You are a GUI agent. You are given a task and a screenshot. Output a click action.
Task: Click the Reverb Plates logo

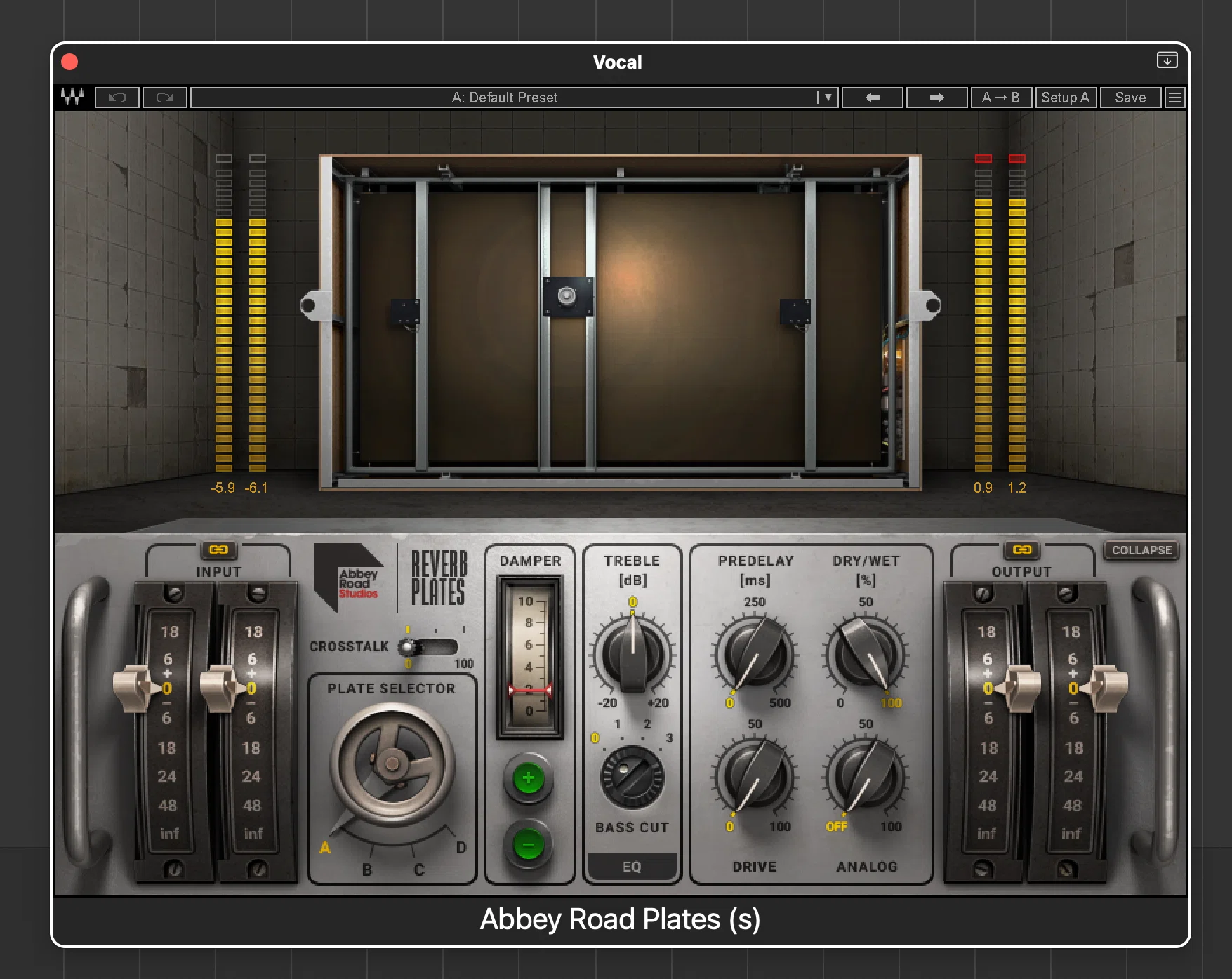click(439, 578)
